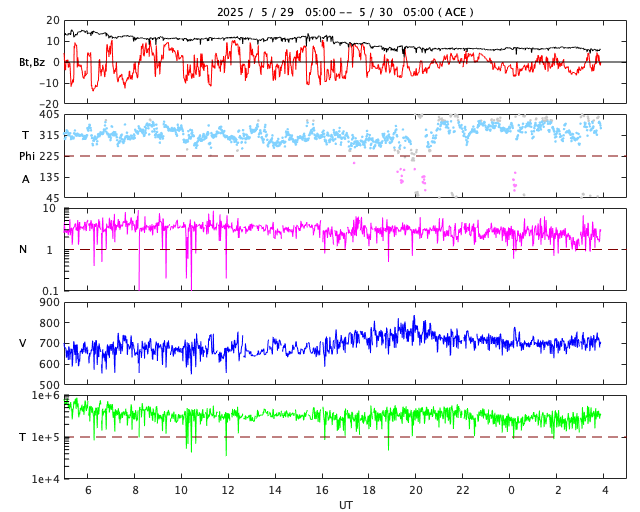
Task: Click the red-and-black Bt,Bz magnetic field panel
Action: tap(345, 62)
